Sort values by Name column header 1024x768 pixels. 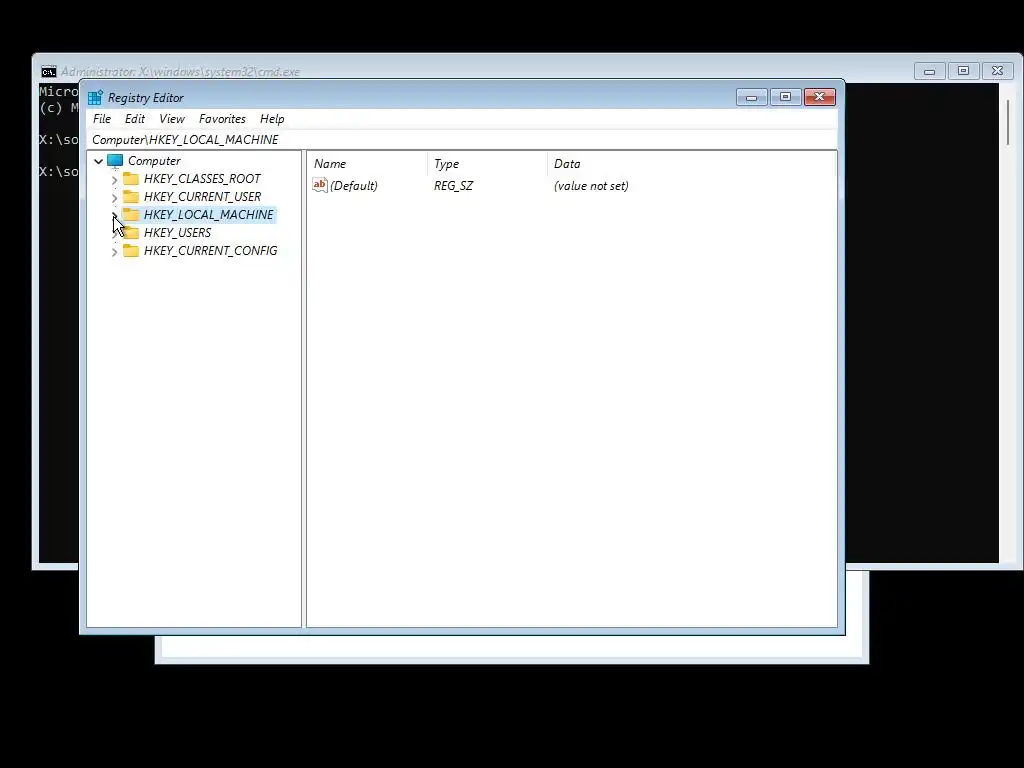pos(367,164)
